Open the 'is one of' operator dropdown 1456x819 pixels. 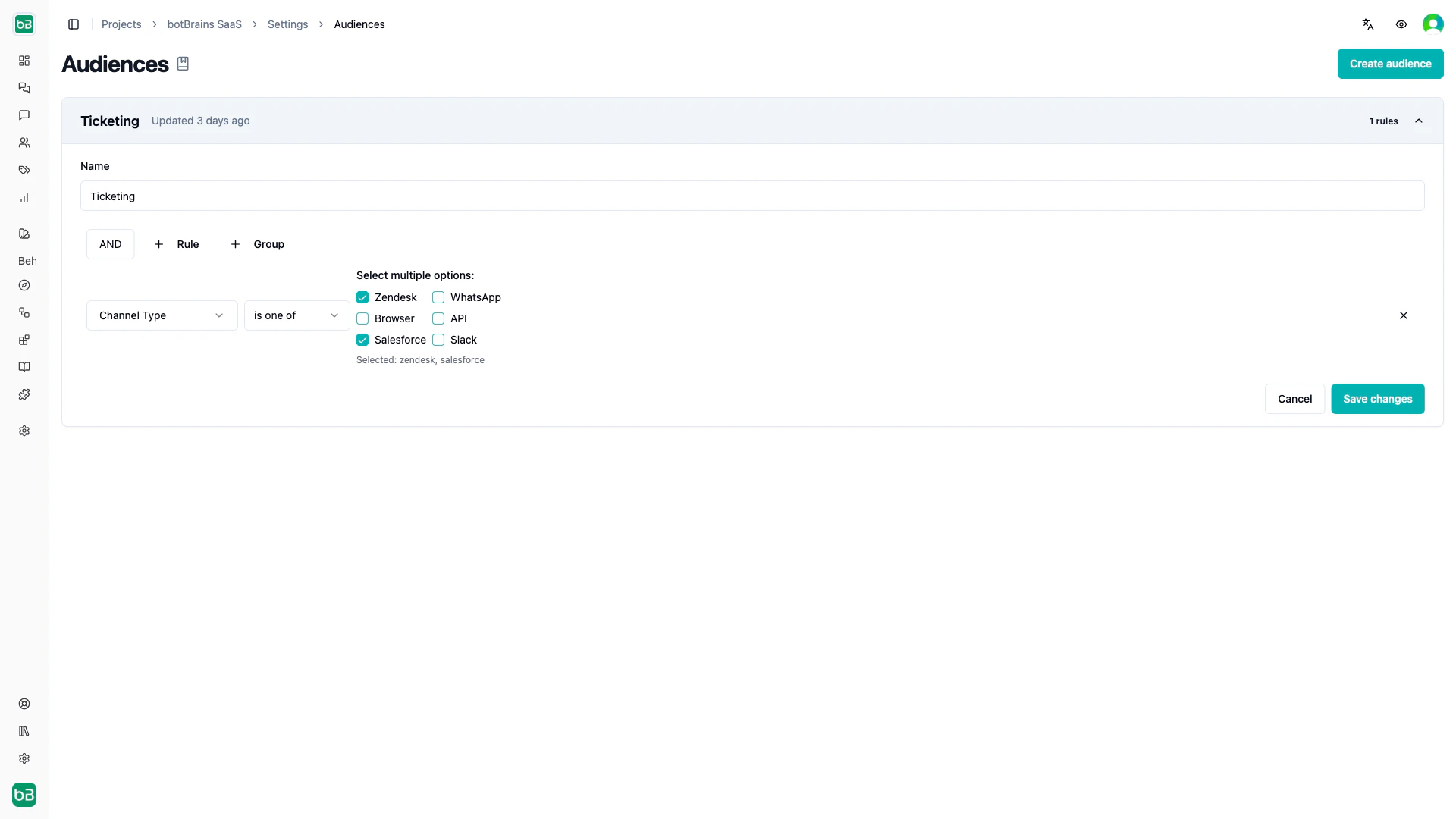tap(296, 315)
